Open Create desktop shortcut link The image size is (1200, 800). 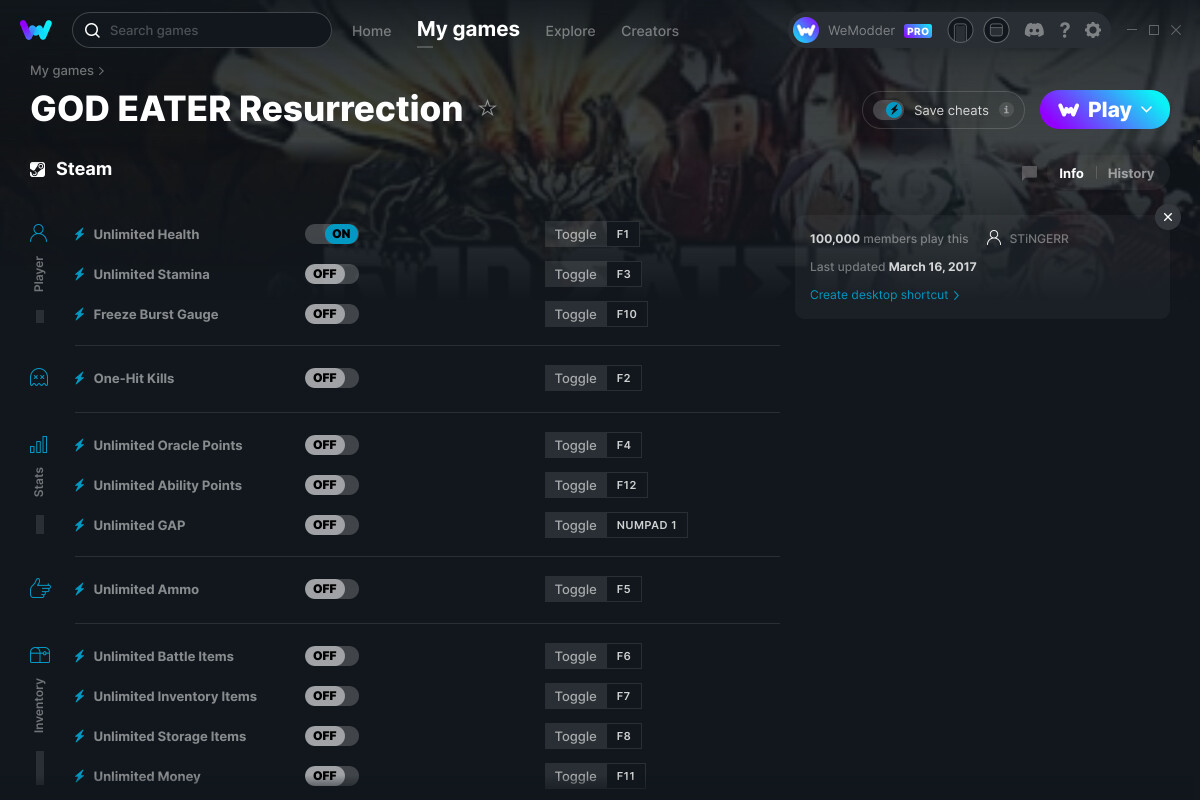(885, 295)
